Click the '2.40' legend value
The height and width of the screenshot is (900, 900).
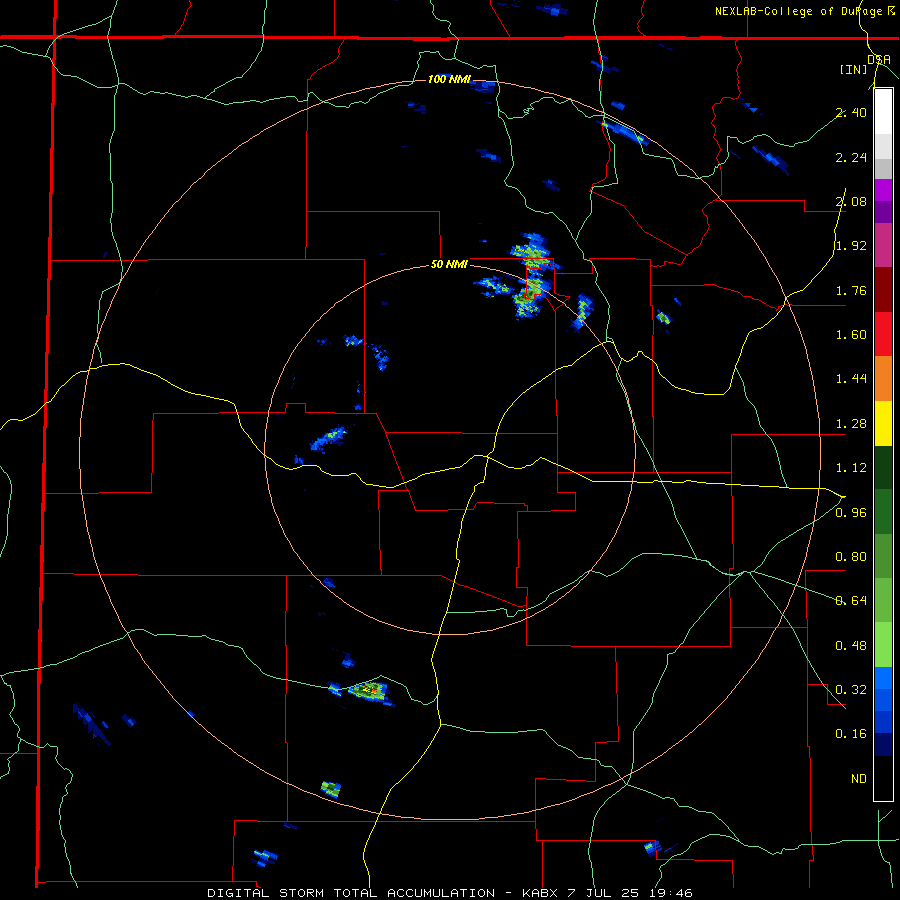coord(851,112)
